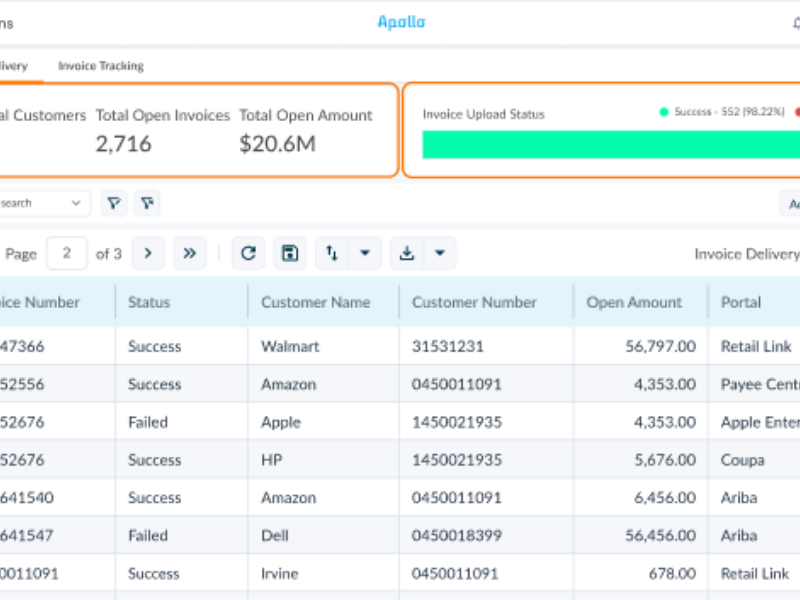Click the green Invoice Upload Status bar
This screenshot has height=600, width=800.
point(610,145)
